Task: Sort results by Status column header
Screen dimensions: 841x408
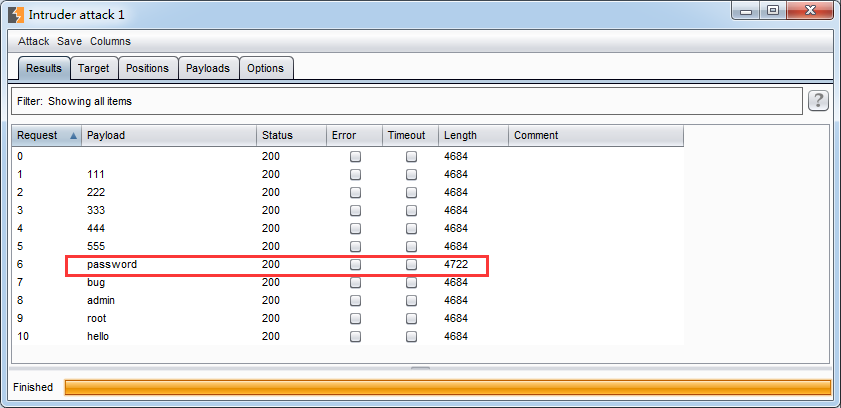Action: (x=290, y=136)
